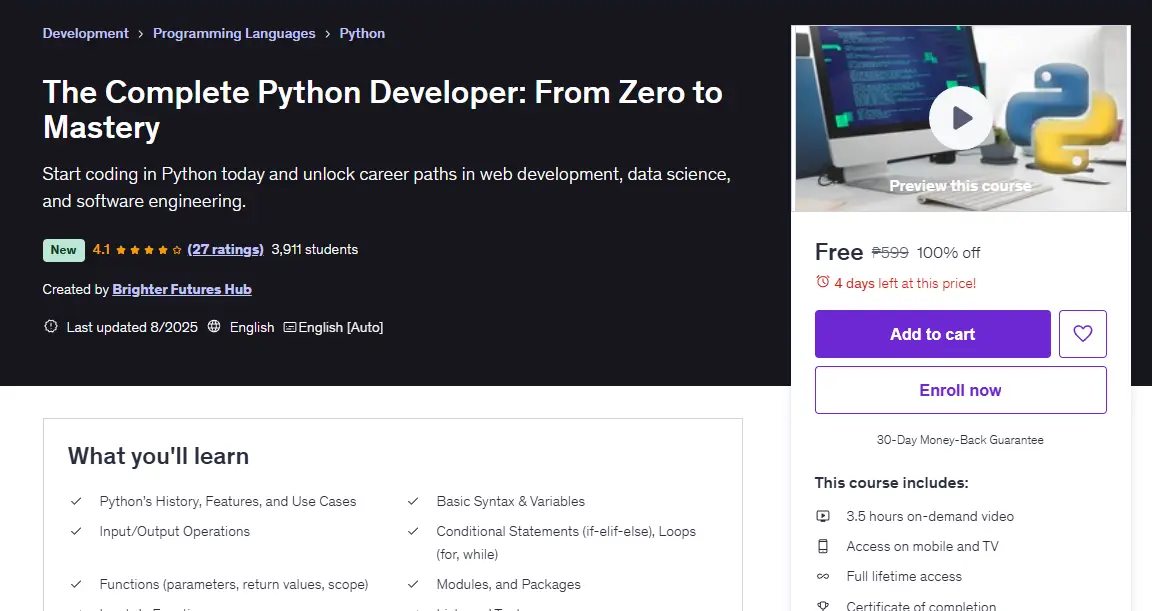Click checkmark beside Input/Output Operations
1152x611 pixels.
click(x=76, y=531)
